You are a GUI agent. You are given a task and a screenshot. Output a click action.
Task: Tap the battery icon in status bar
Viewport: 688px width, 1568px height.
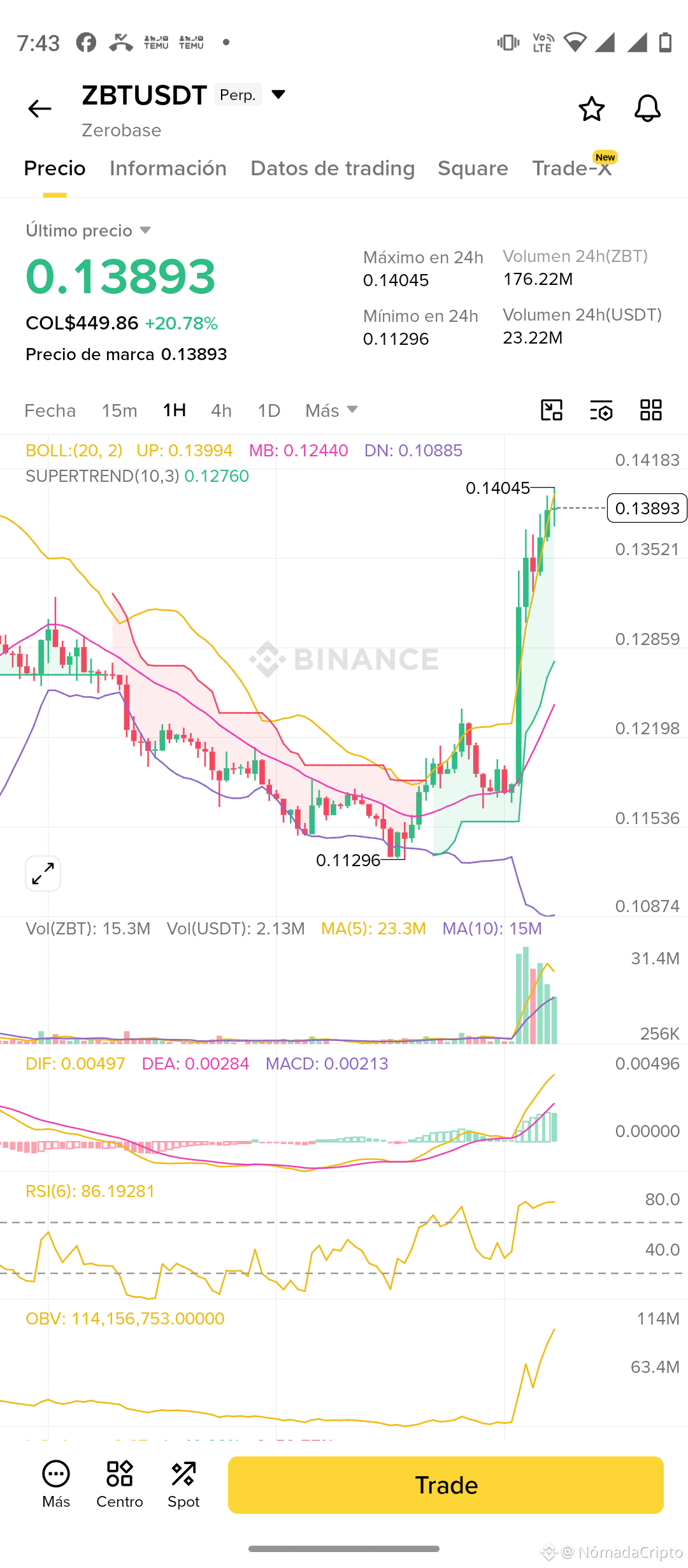[666, 43]
